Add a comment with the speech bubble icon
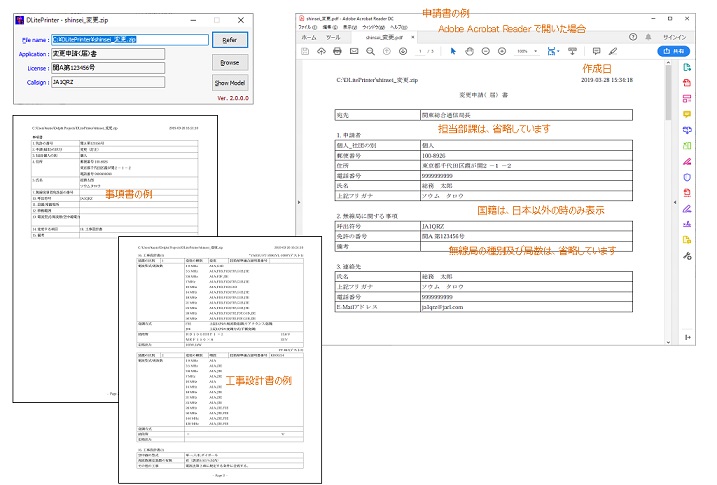This screenshot has height=485, width=717. coord(596,51)
